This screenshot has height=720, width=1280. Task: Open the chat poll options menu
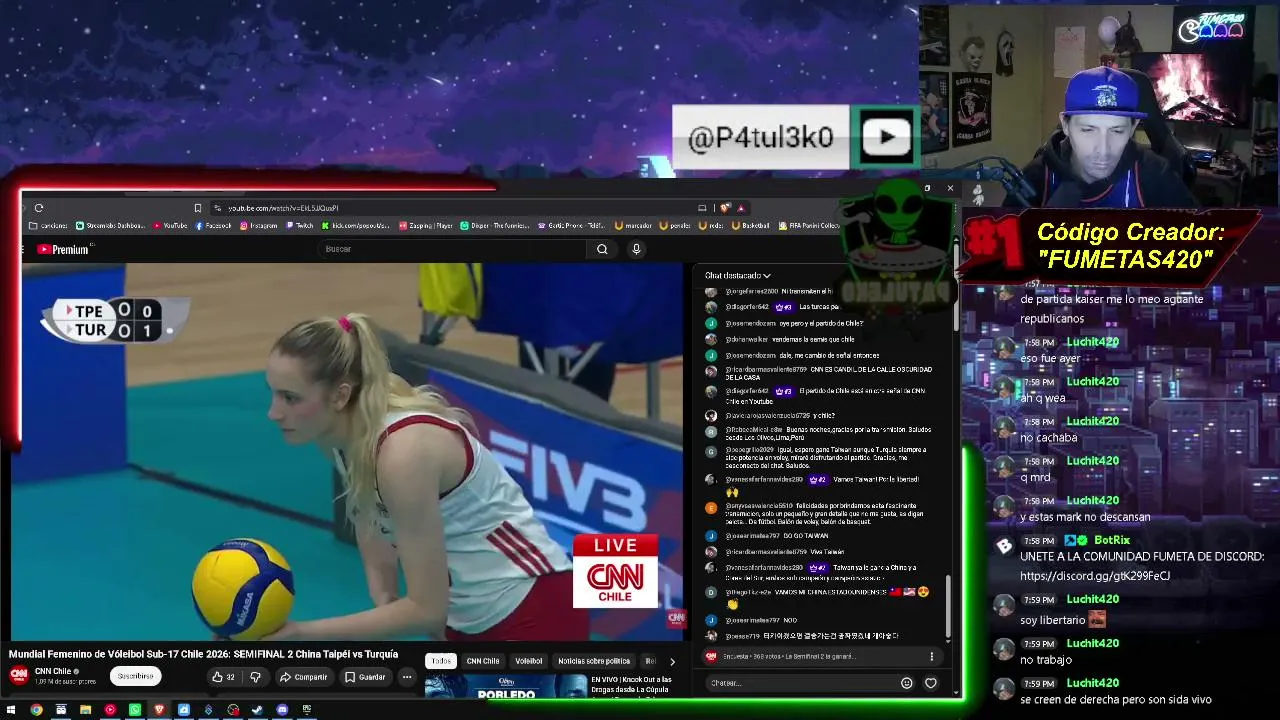931,656
